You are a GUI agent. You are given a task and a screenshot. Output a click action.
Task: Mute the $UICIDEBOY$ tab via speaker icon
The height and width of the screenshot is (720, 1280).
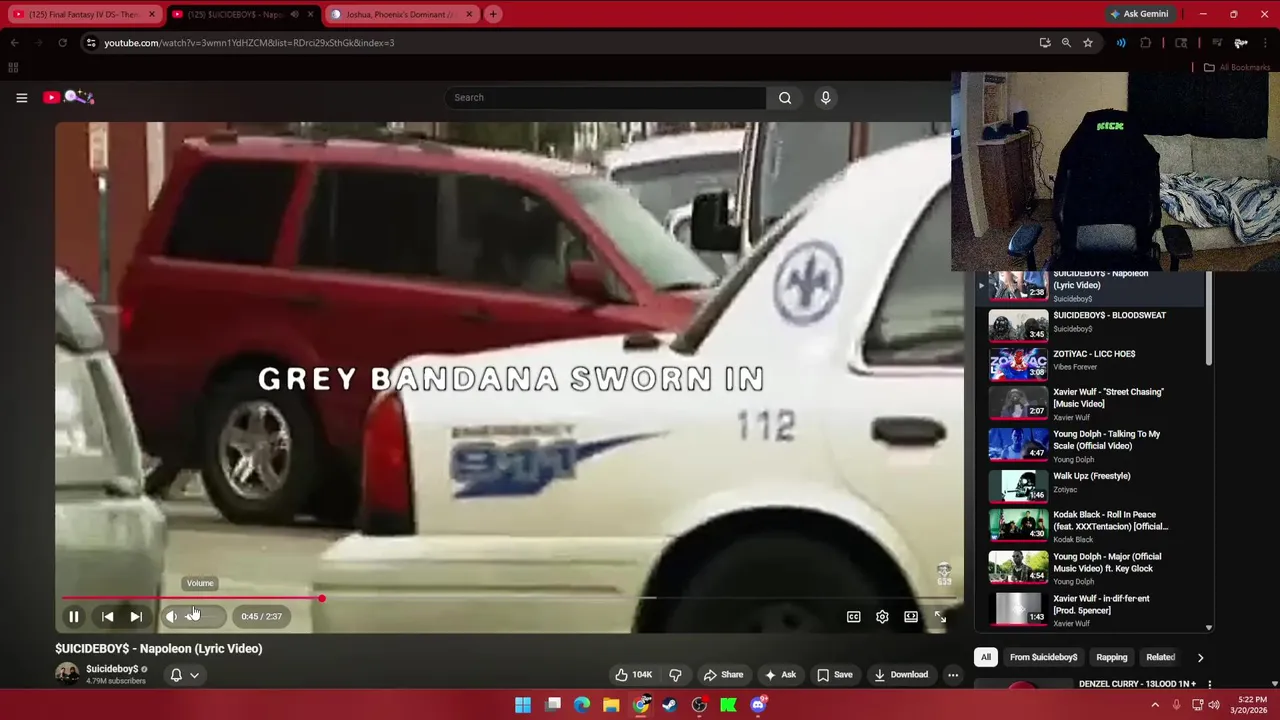click(294, 14)
